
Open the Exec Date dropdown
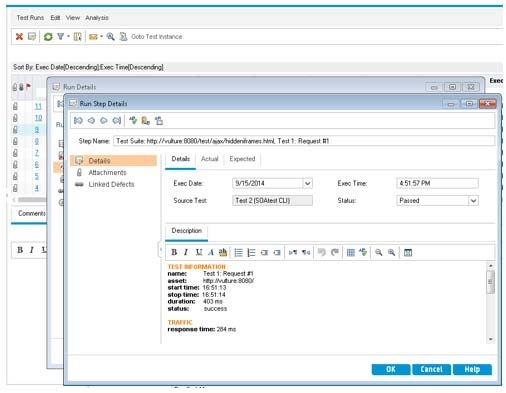(x=307, y=183)
